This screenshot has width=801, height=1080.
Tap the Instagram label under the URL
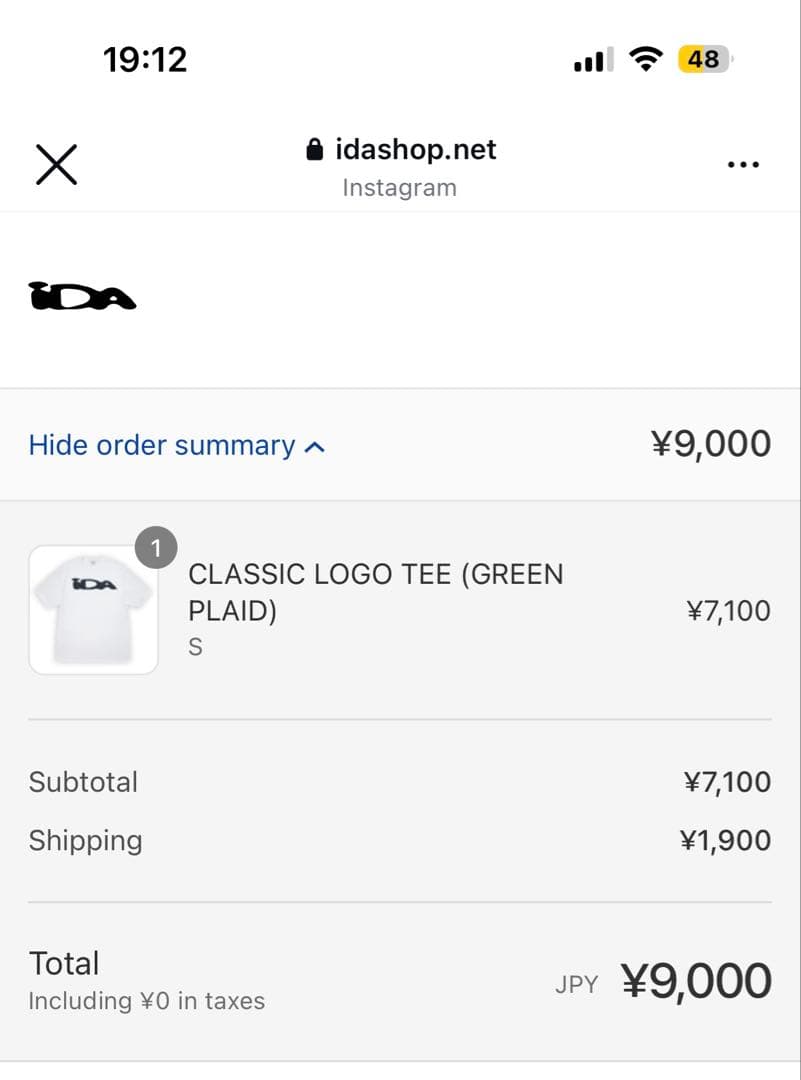point(399,187)
